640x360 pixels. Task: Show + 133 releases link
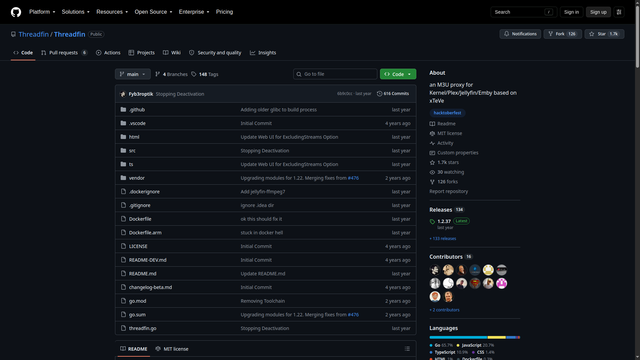tap(443, 238)
